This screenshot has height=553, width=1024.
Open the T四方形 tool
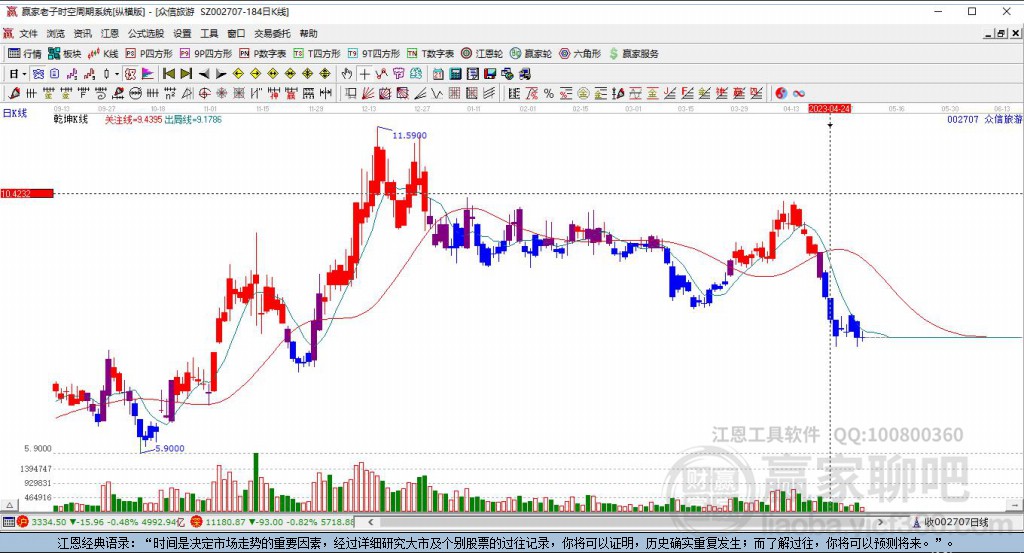point(317,54)
